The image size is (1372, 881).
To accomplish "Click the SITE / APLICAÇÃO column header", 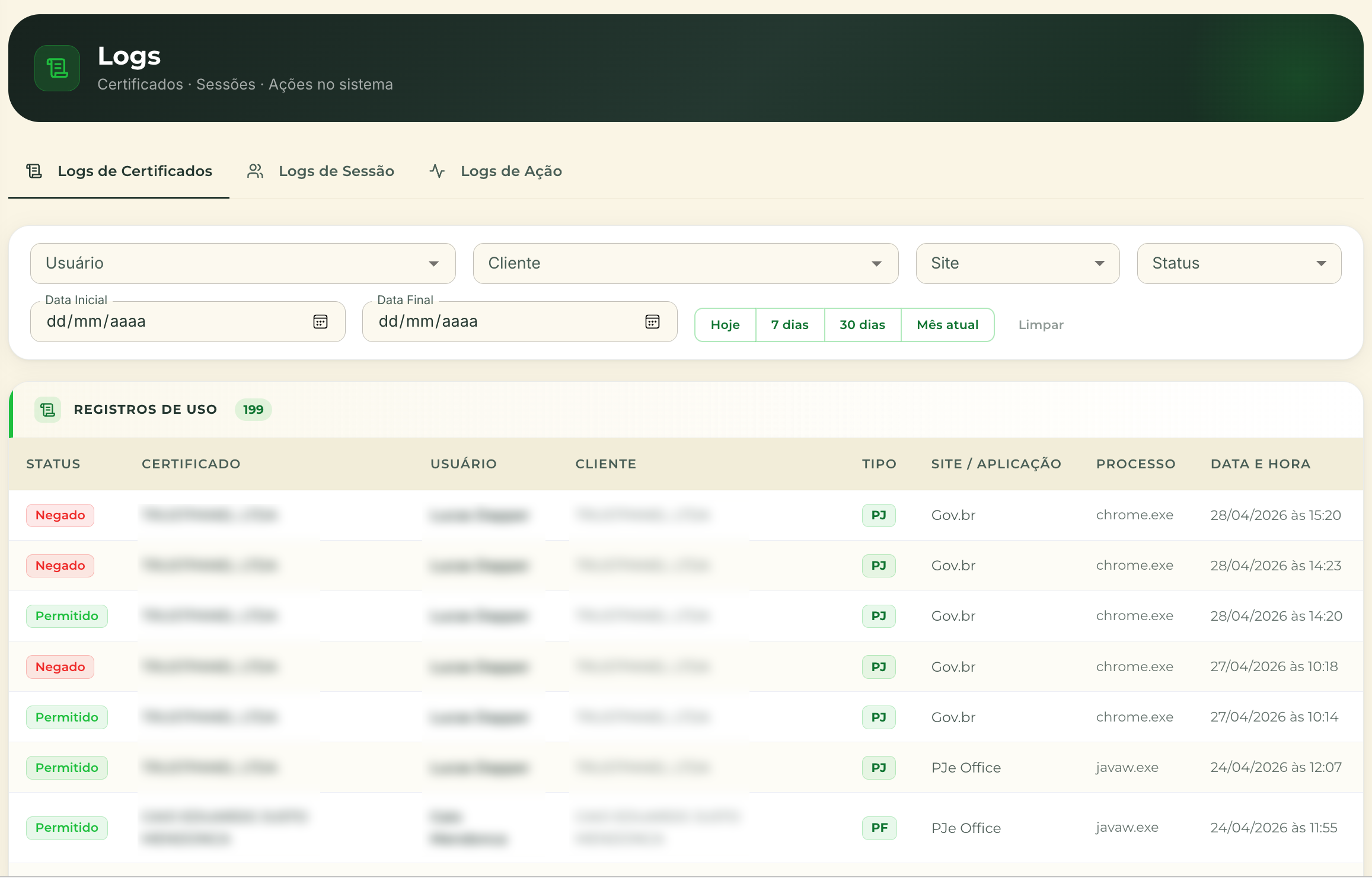I will pos(996,464).
